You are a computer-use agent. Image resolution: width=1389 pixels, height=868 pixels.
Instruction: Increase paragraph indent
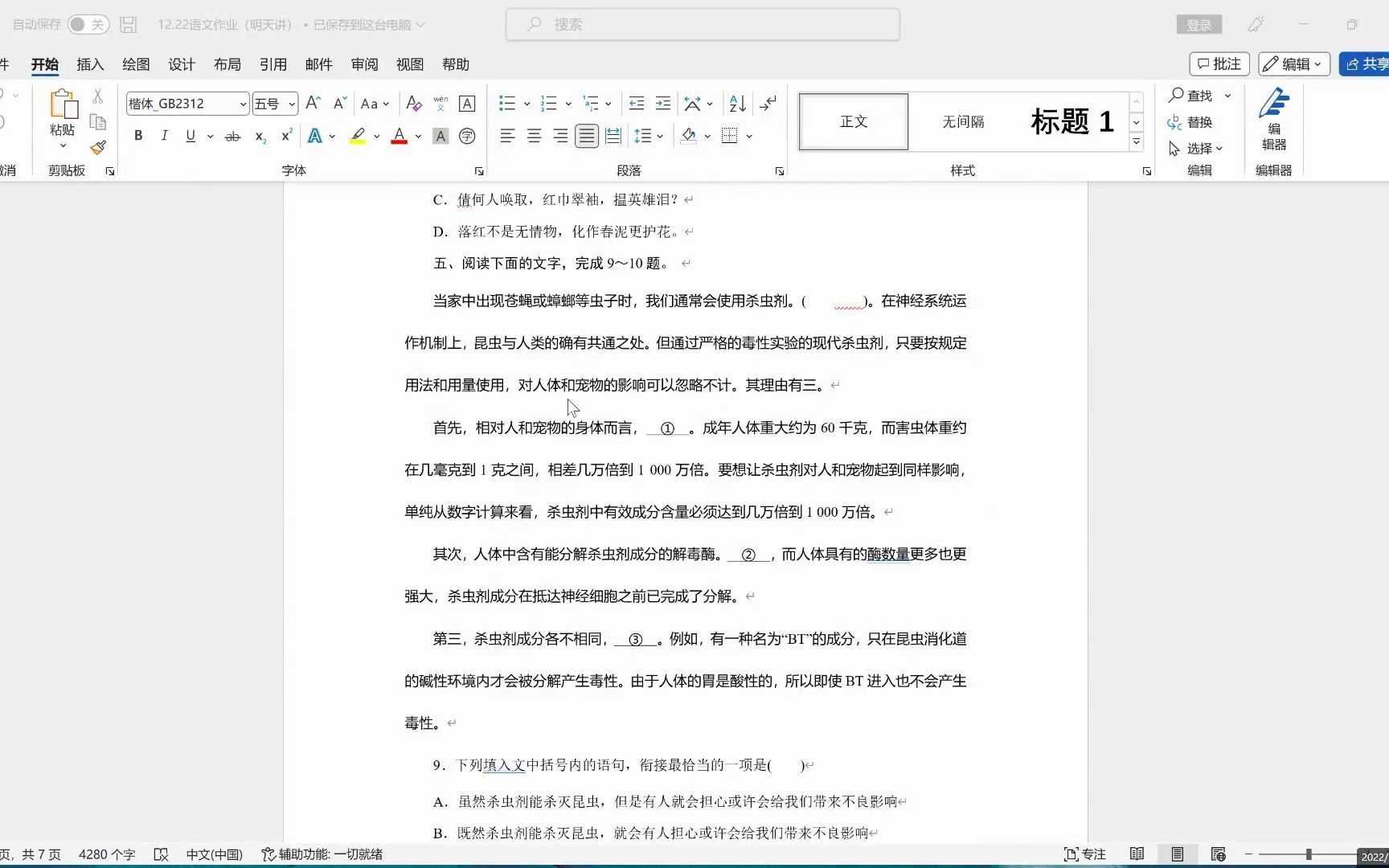click(663, 103)
